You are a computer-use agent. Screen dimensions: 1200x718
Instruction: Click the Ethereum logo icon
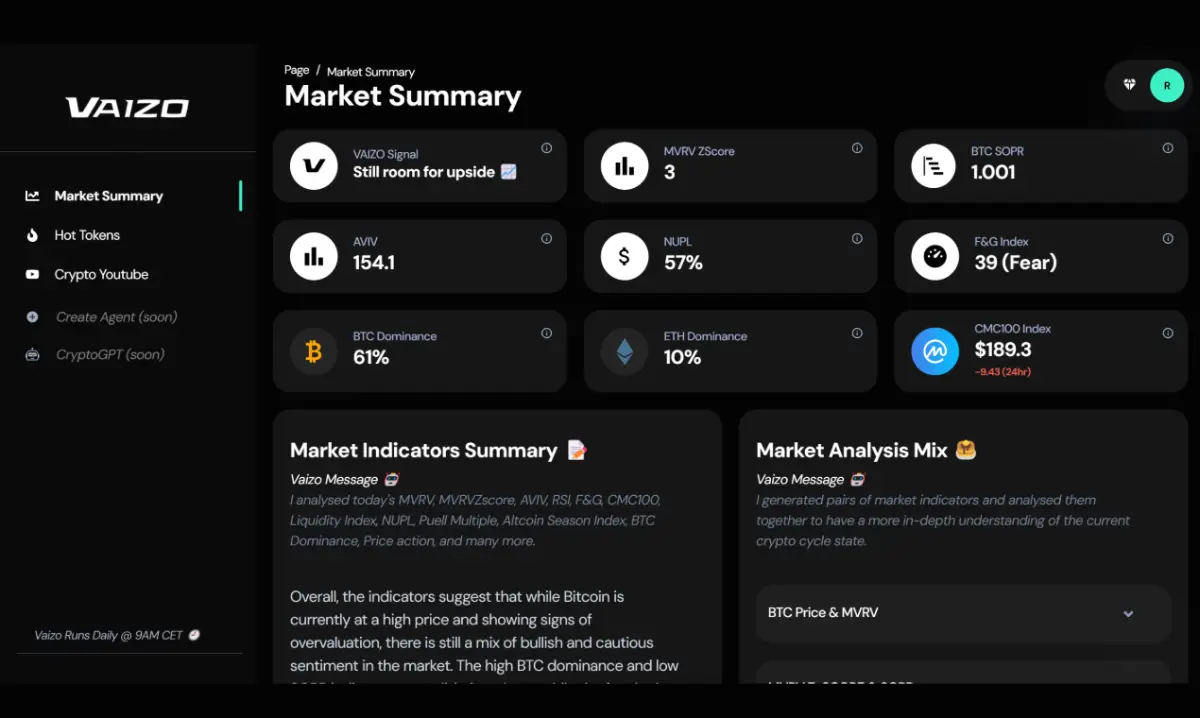tap(624, 352)
